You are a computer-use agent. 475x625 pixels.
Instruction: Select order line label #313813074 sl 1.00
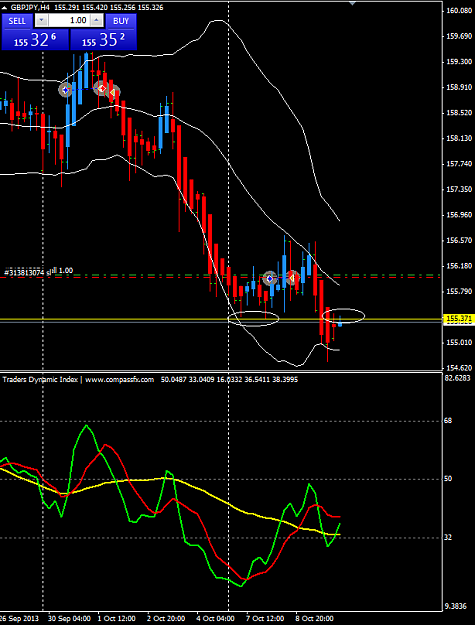pyautogui.click(x=39, y=271)
